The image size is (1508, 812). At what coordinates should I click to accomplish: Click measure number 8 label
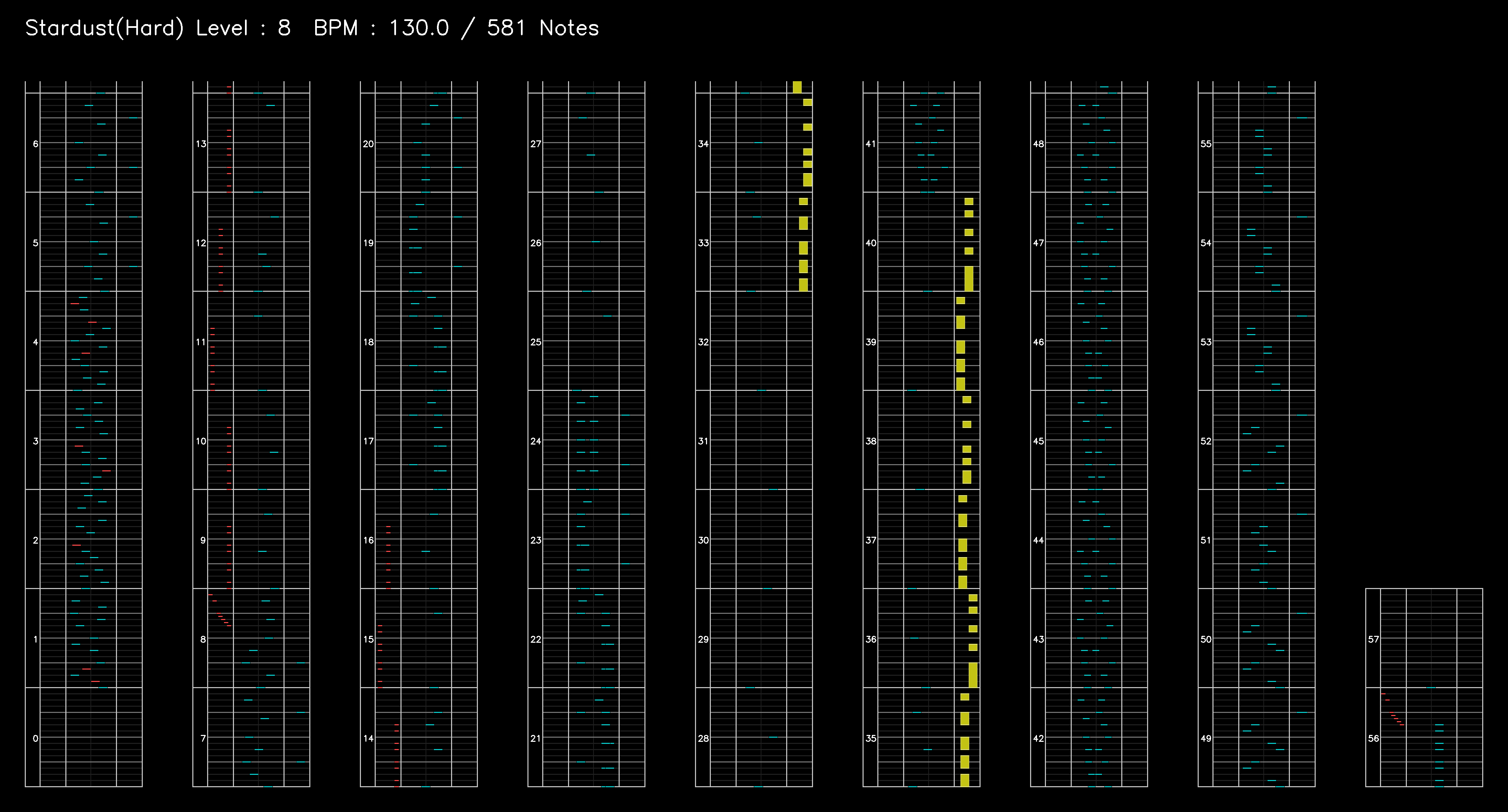[203, 639]
